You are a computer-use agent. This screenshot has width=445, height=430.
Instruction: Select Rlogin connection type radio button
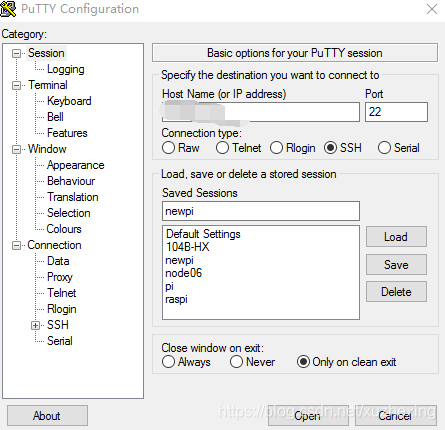(x=276, y=148)
